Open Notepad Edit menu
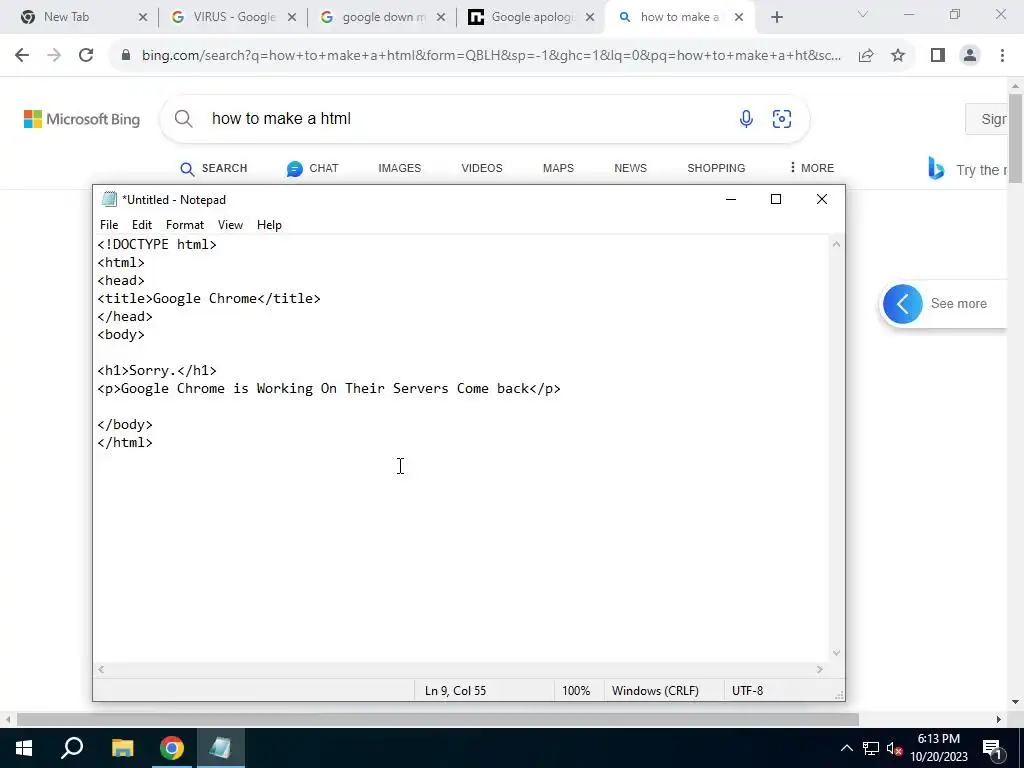The height and width of the screenshot is (768, 1024). [142, 225]
